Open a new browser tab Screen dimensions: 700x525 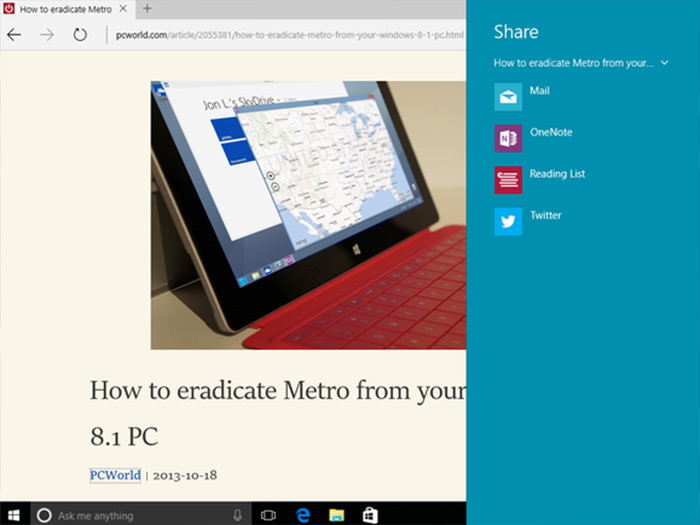(x=147, y=9)
